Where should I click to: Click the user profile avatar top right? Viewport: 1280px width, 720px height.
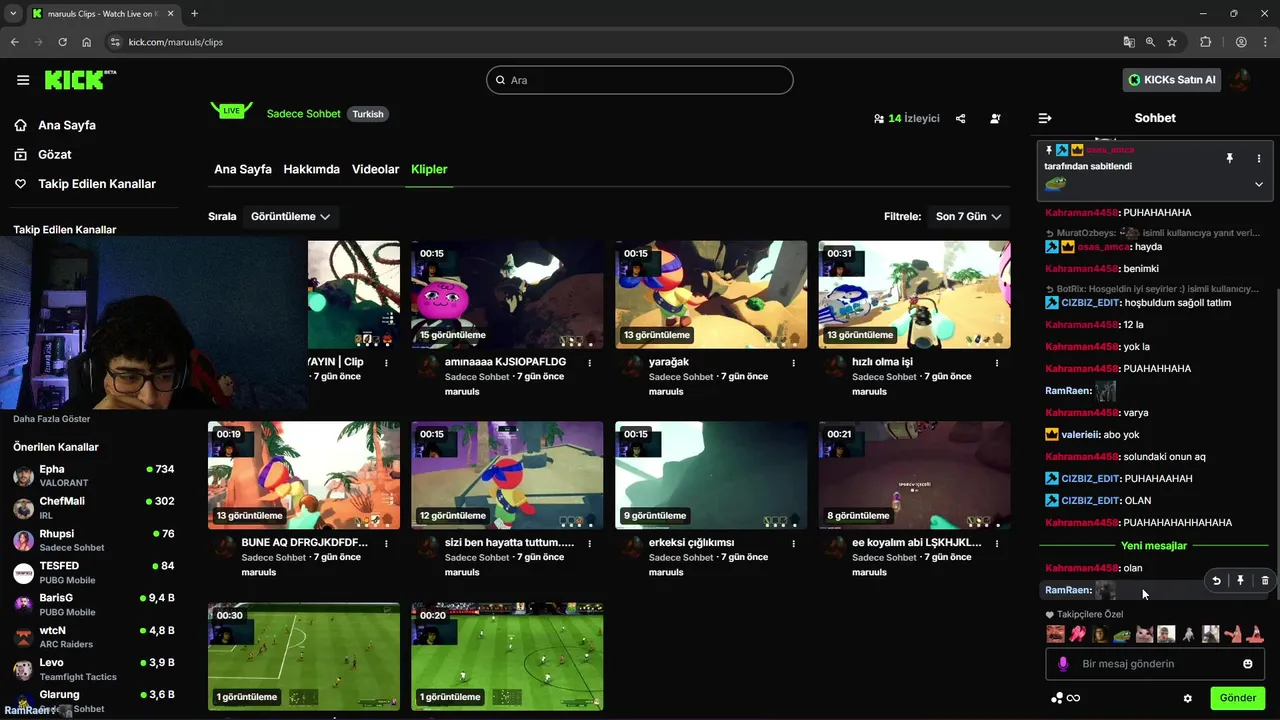tap(1241, 80)
